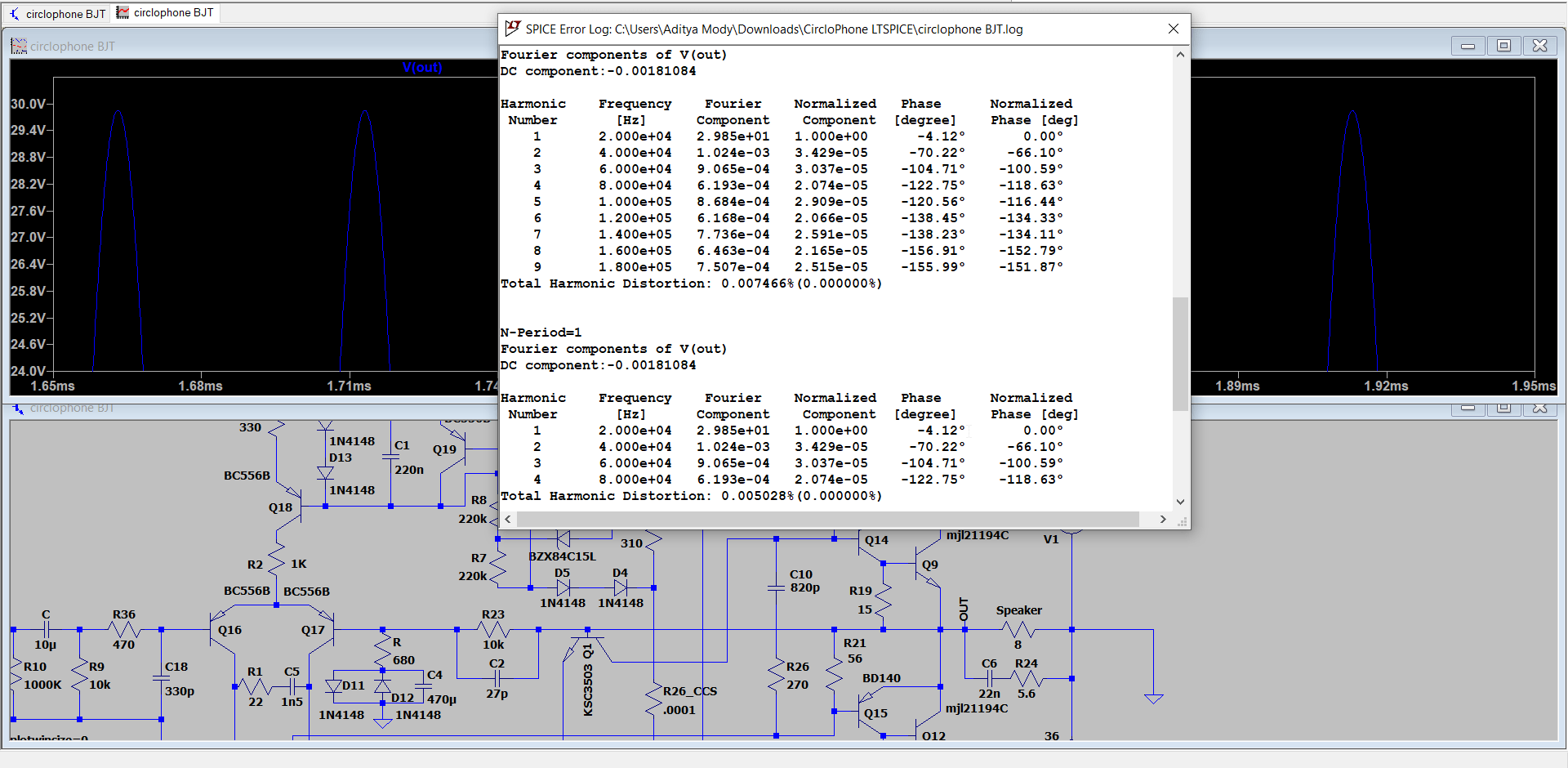Minimize the waveform plot pane
This screenshot has height=768, width=1568.
coord(1468,46)
